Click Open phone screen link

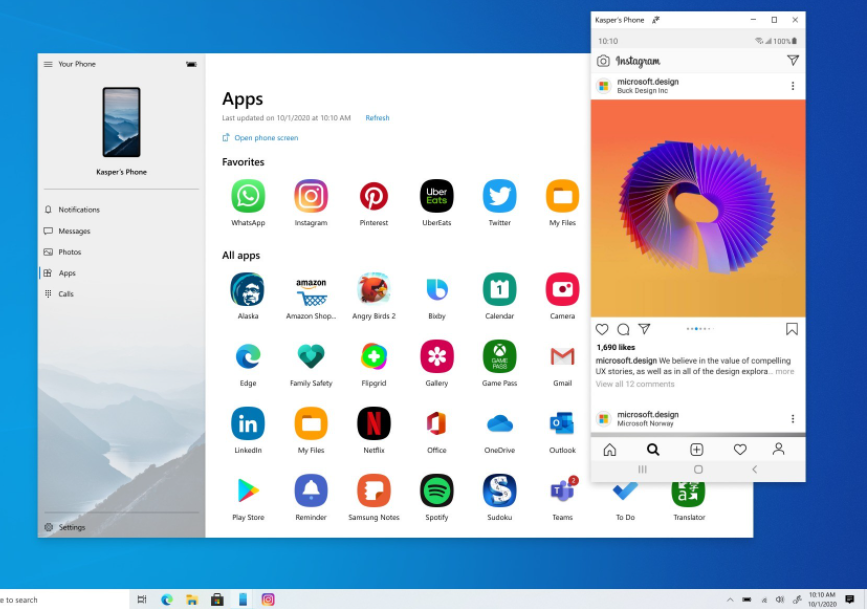[x=260, y=138]
